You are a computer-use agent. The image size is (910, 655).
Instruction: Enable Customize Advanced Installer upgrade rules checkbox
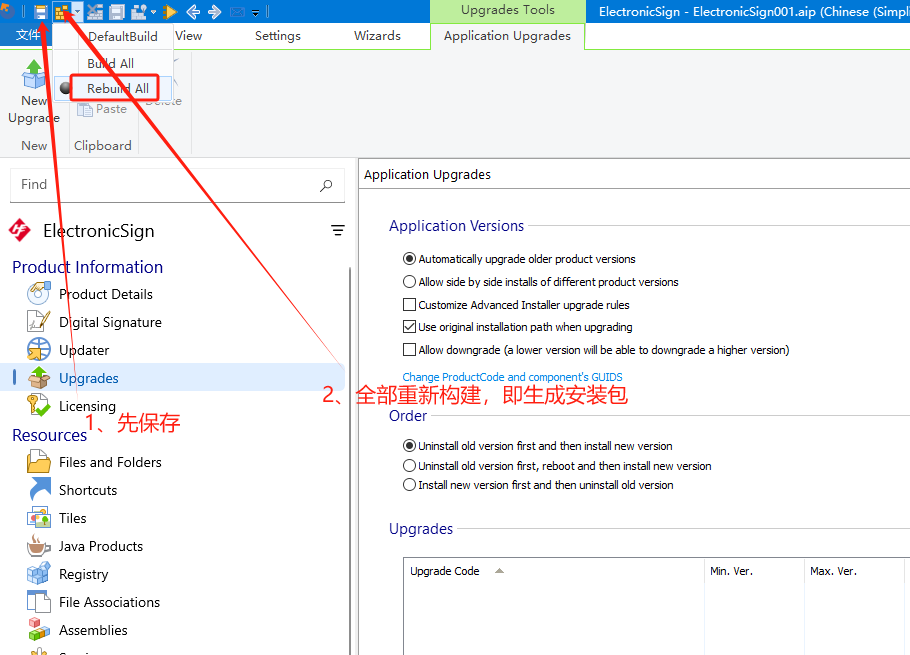(409, 305)
